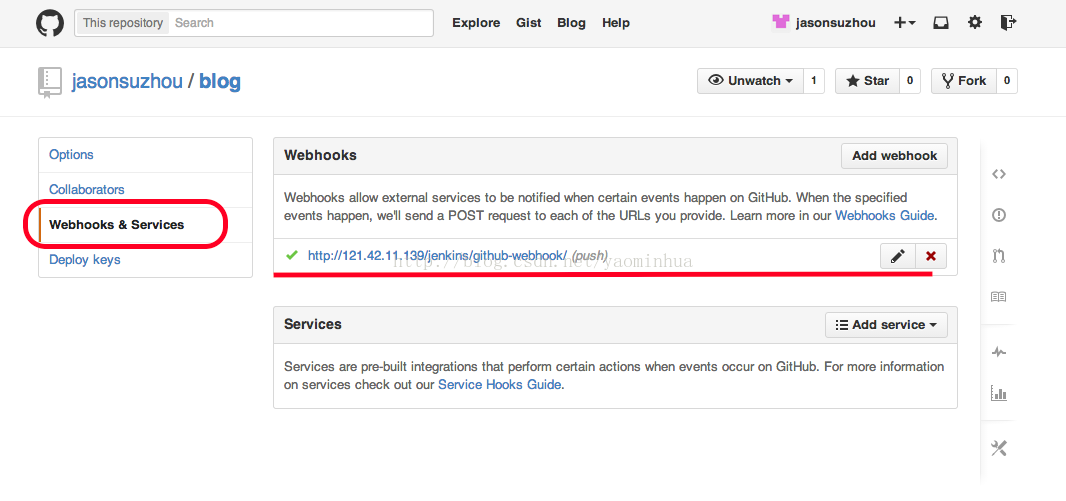Click the stargazers count next to Star
Screen dimensions: 1066x501
tap(910, 81)
